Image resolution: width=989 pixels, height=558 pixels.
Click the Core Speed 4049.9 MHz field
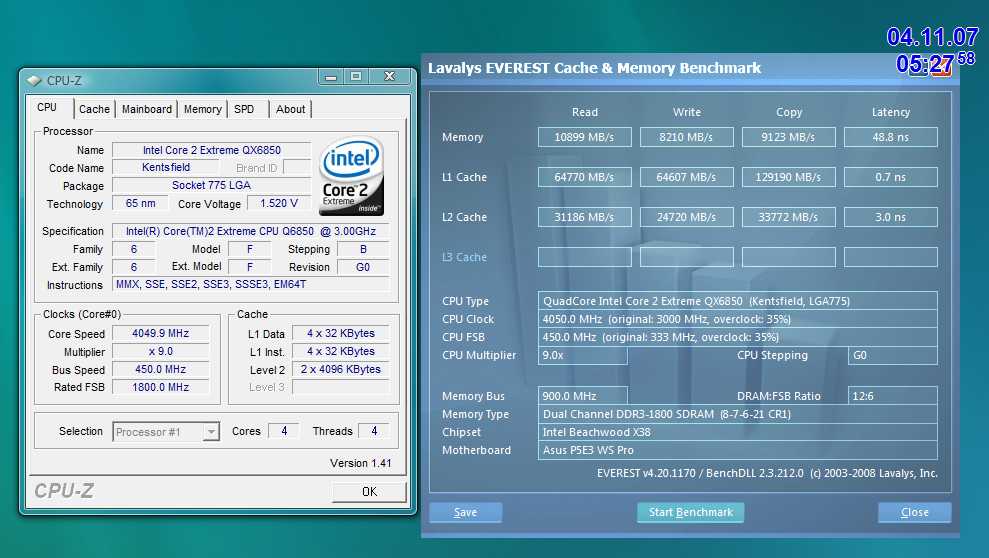[161, 333]
